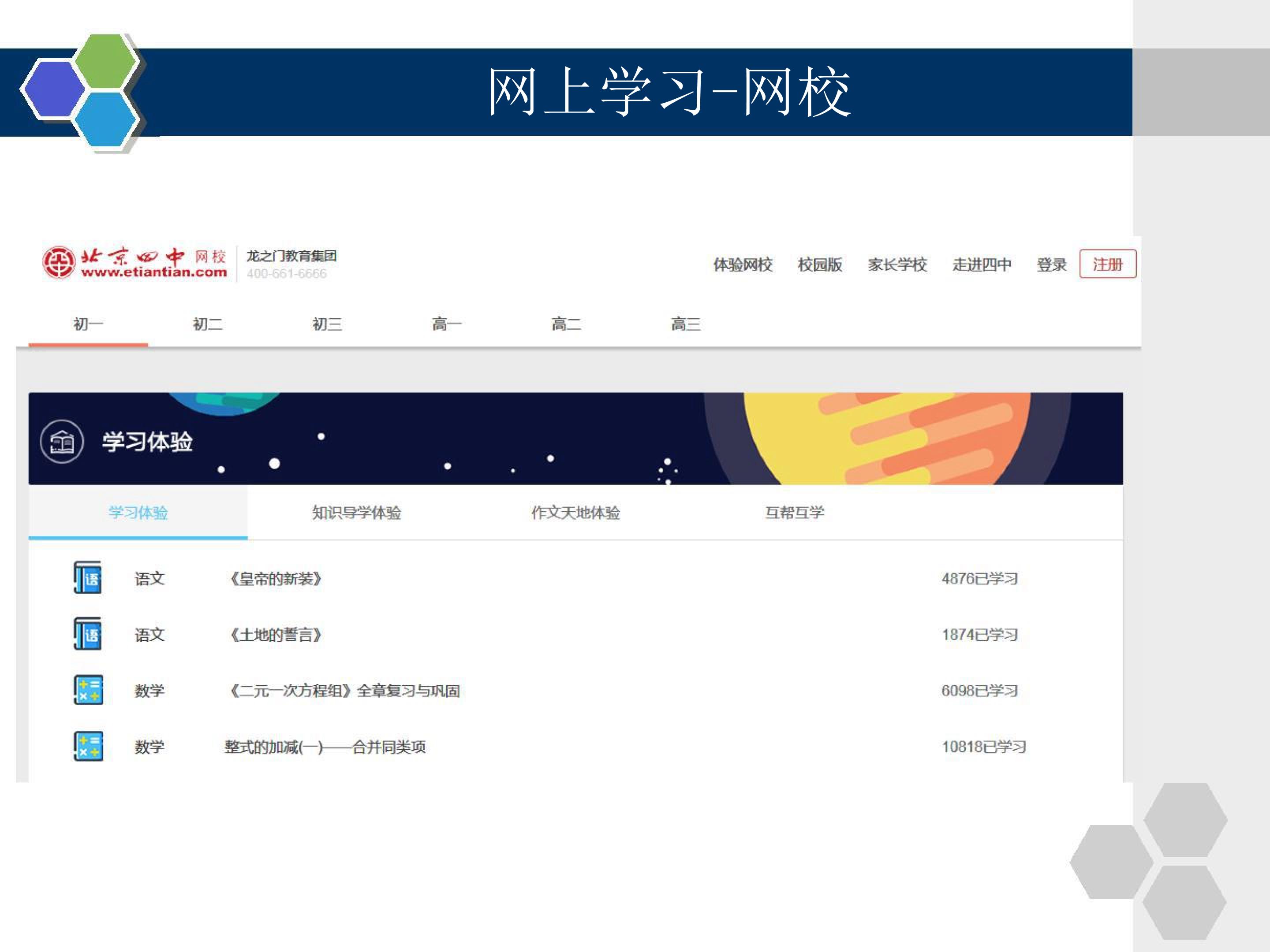Image resolution: width=1270 pixels, height=952 pixels.
Task: Click the 数学 label of 整式的加减
Action: pos(149,747)
